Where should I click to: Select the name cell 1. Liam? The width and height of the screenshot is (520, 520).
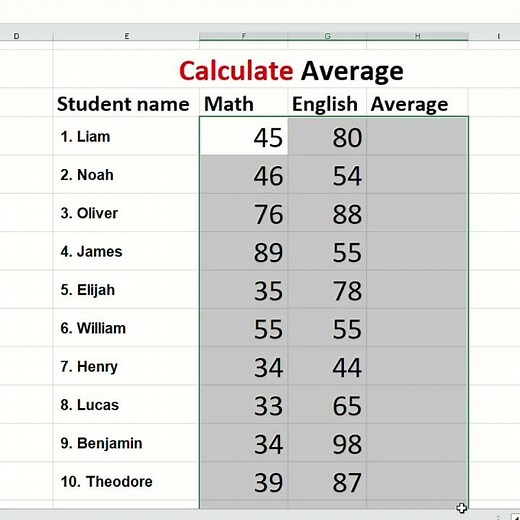(126, 136)
